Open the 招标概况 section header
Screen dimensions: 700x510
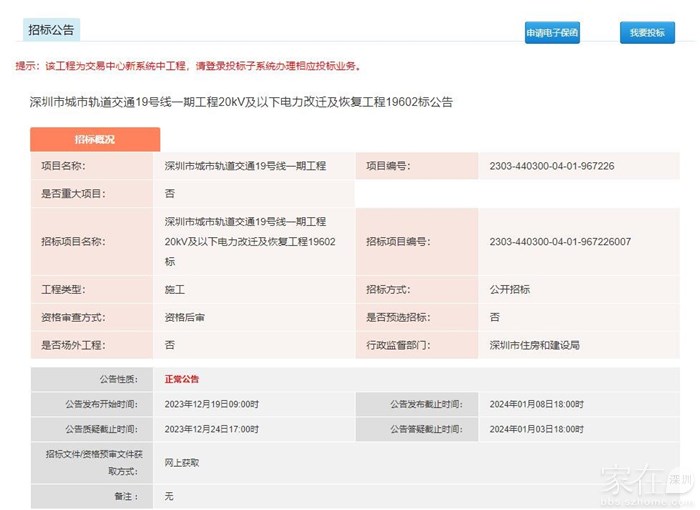pyautogui.click(x=94, y=139)
